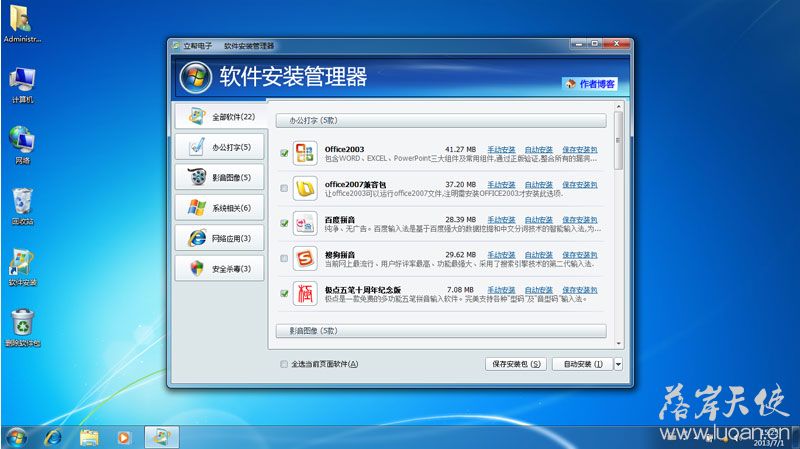Click 保存安装包 link for office2007兼容包
Viewport: 800px width, 449px height.
tap(580, 185)
